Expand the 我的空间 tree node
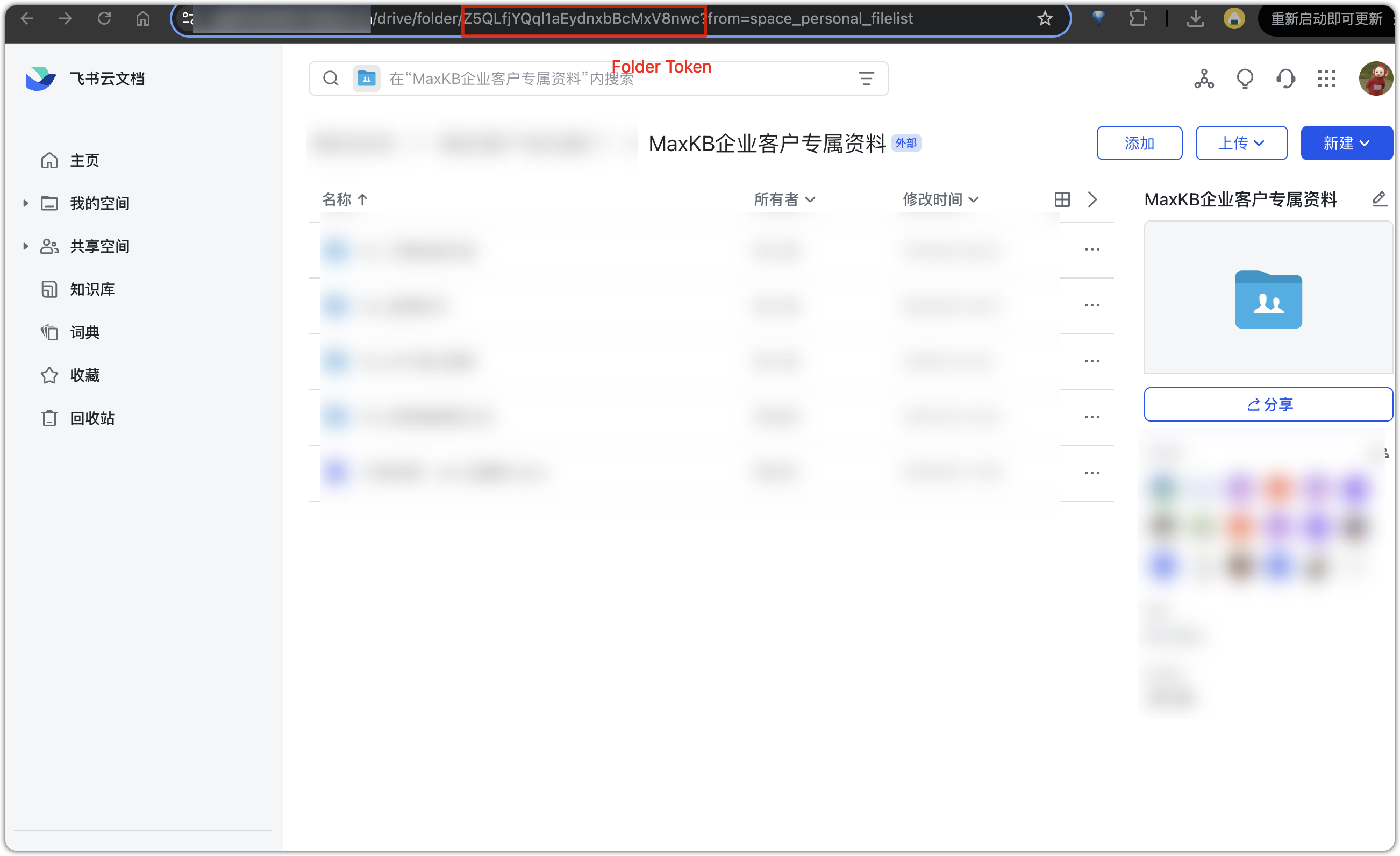 [26, 203]
